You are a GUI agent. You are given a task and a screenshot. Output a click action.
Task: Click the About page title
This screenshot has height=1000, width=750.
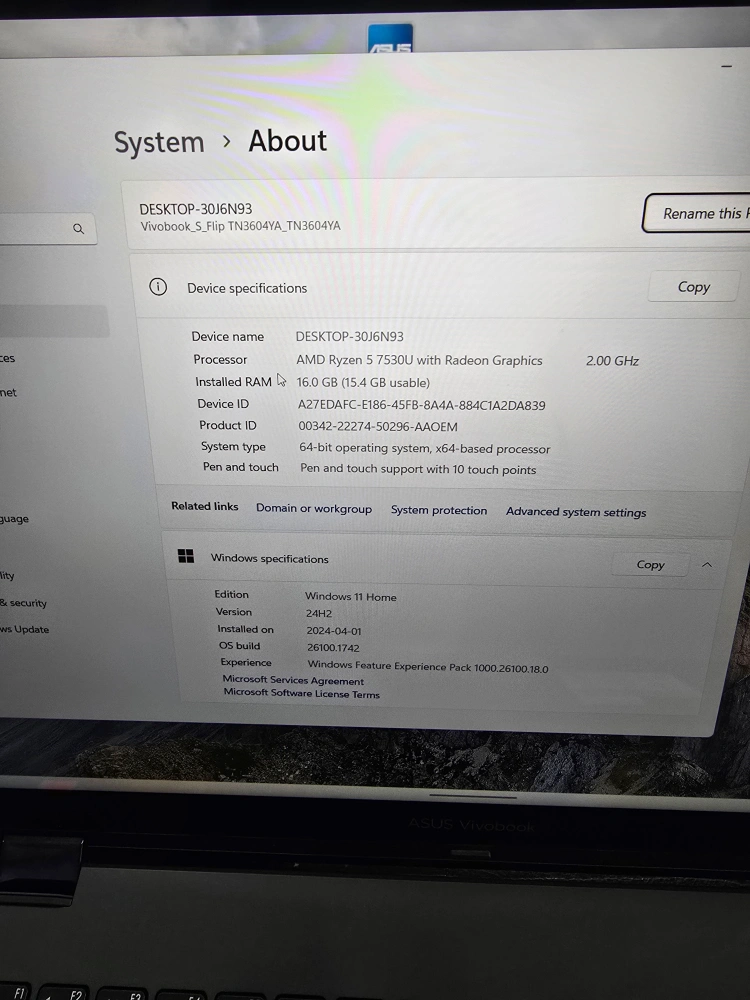[288, 141]
